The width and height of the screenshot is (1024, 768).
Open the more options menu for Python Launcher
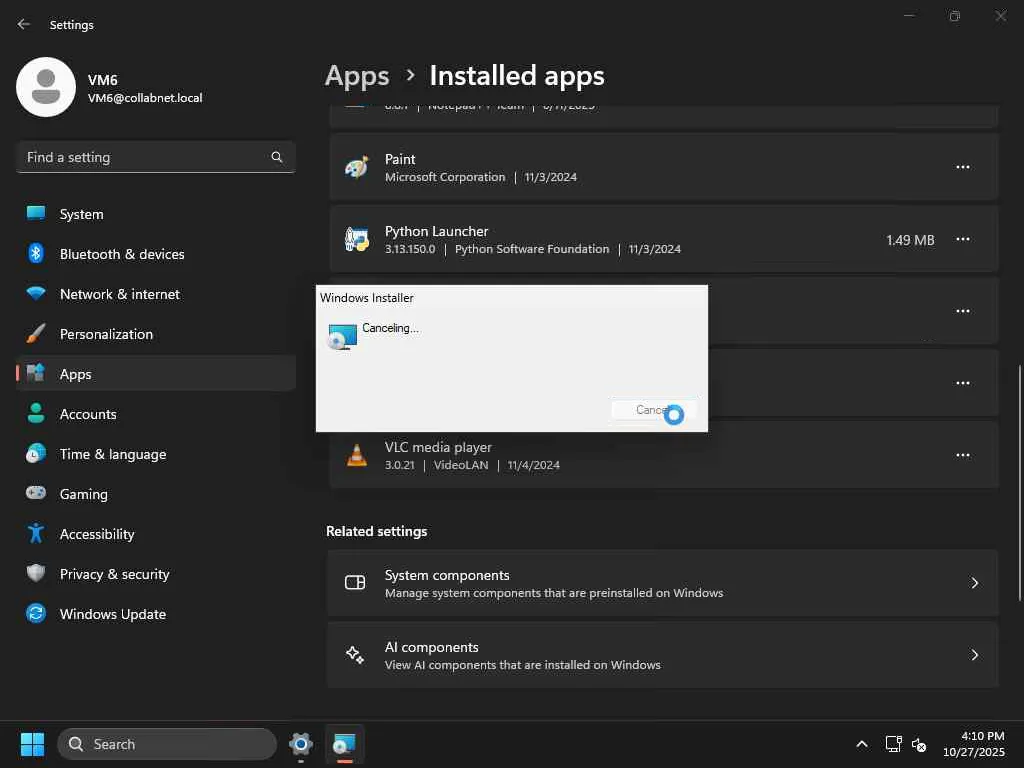click(x=962, y=240)
